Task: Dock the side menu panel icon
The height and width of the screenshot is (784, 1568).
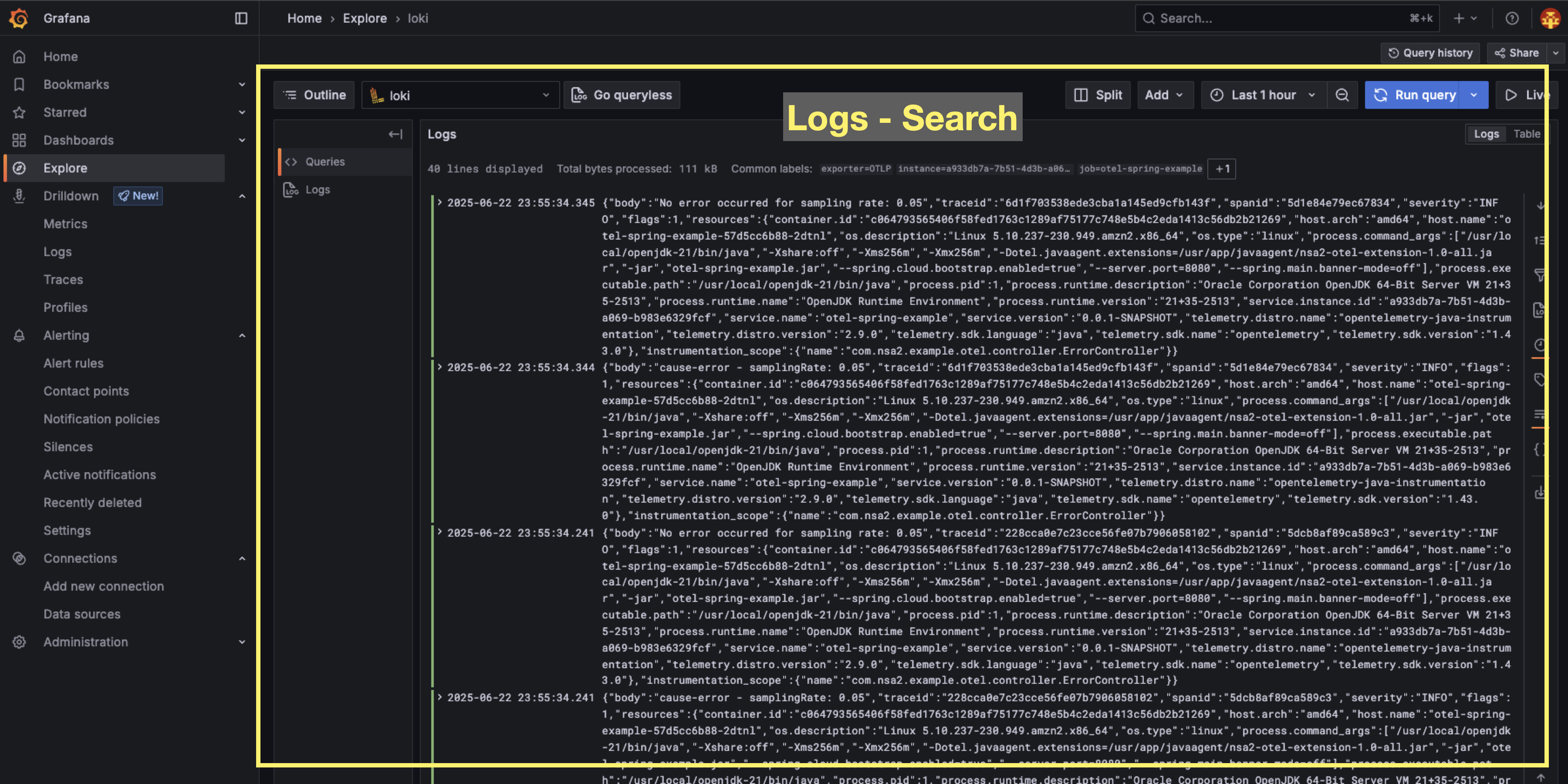Action: (241, 18)
